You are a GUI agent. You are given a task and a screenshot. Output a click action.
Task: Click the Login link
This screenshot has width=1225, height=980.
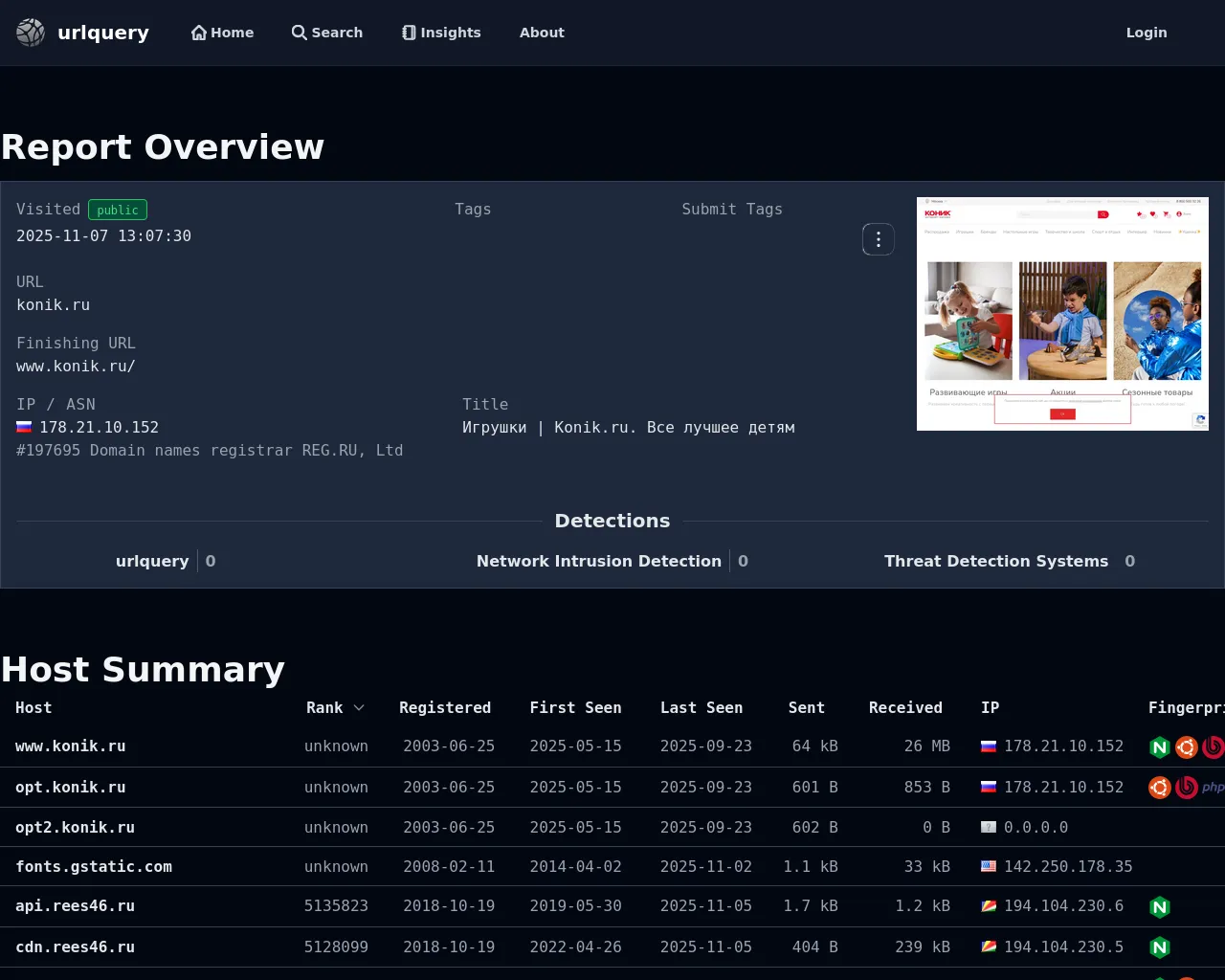pos(1147,33)
